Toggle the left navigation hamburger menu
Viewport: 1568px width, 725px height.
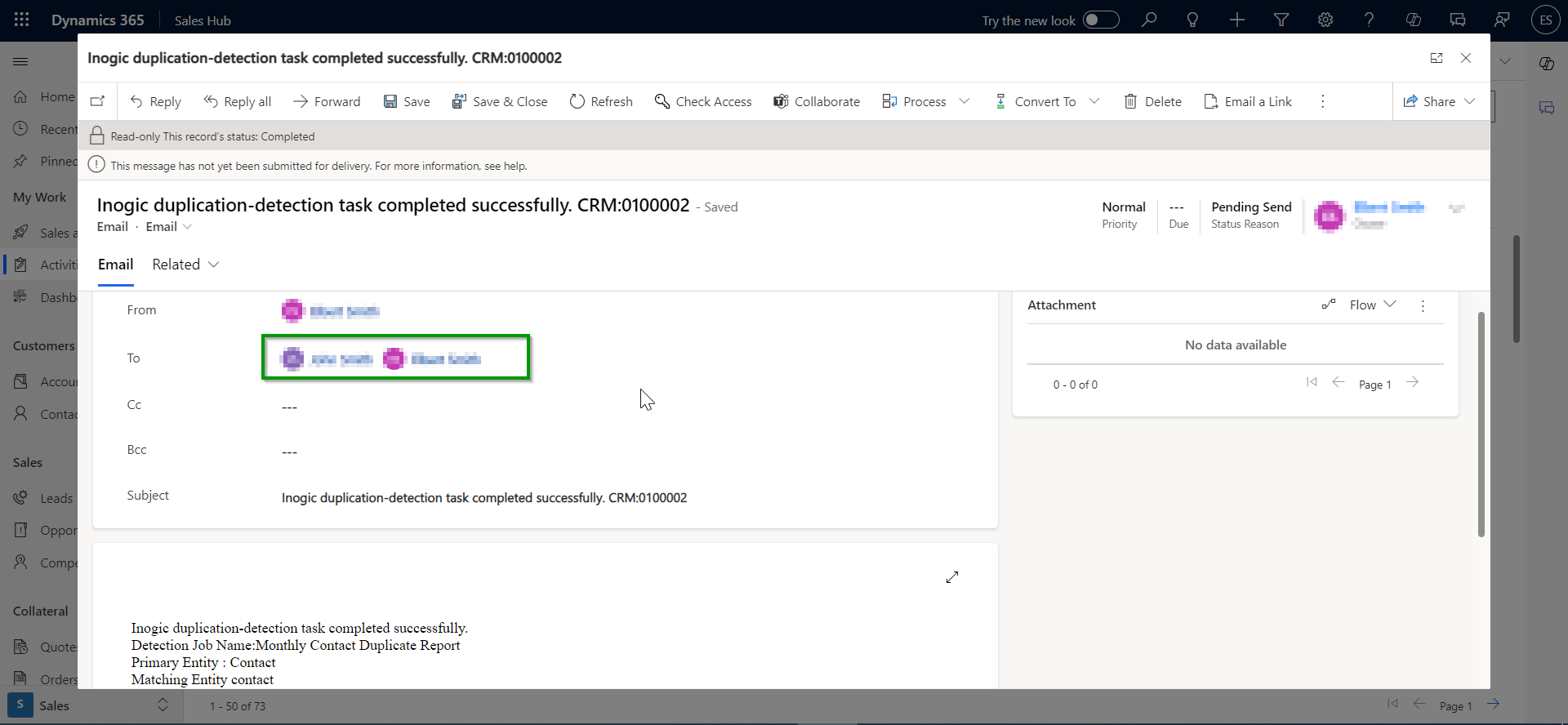(20, 61)
